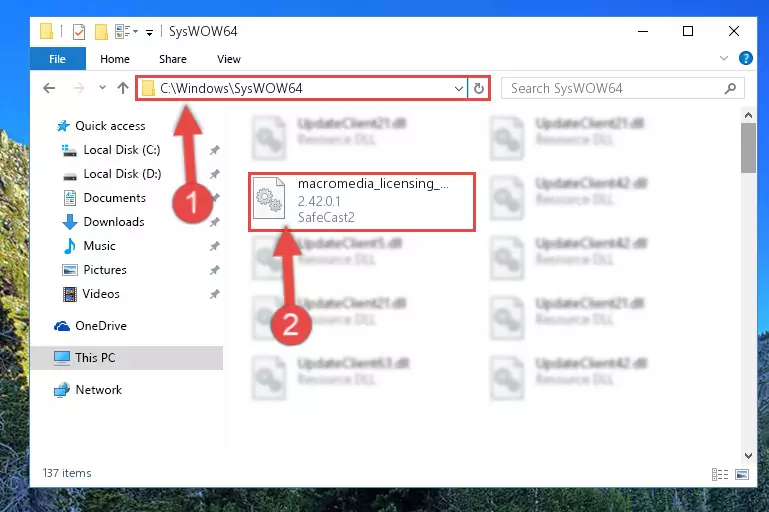
Task: Click the macromedia_licensing DLL gear icon
Action: (269, 199)
